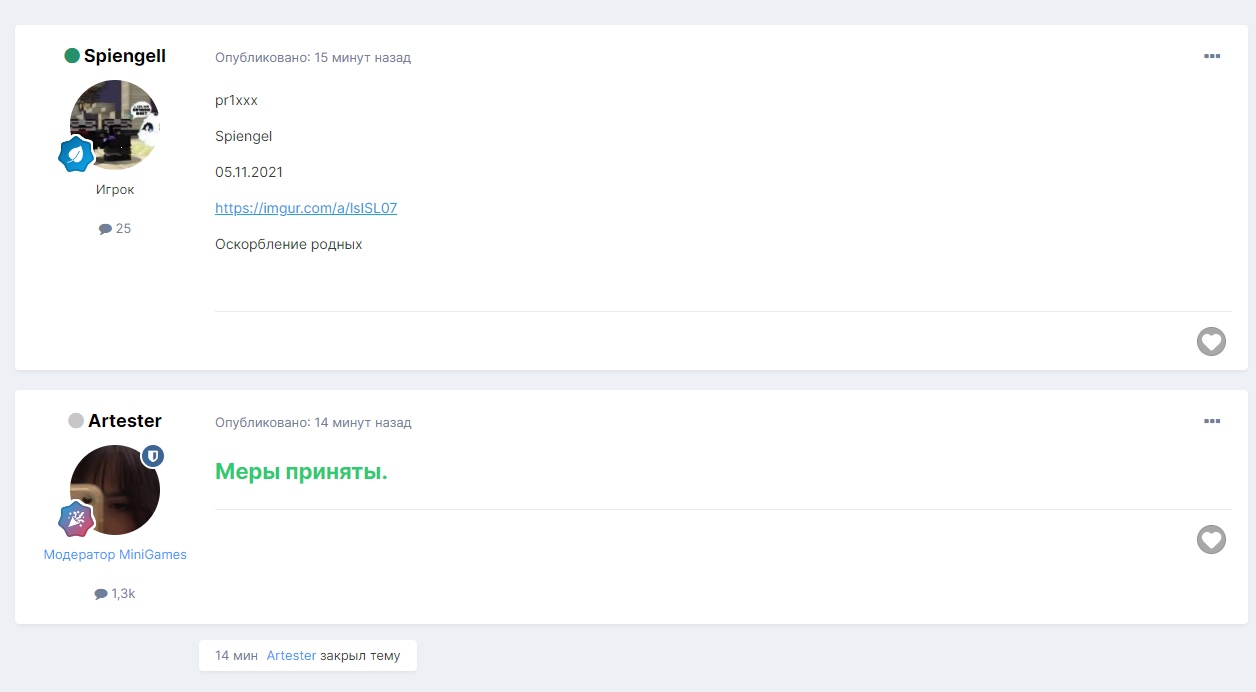
Task: Click the green online status dot by Spiengell
Action: click(x=72, y=56)
